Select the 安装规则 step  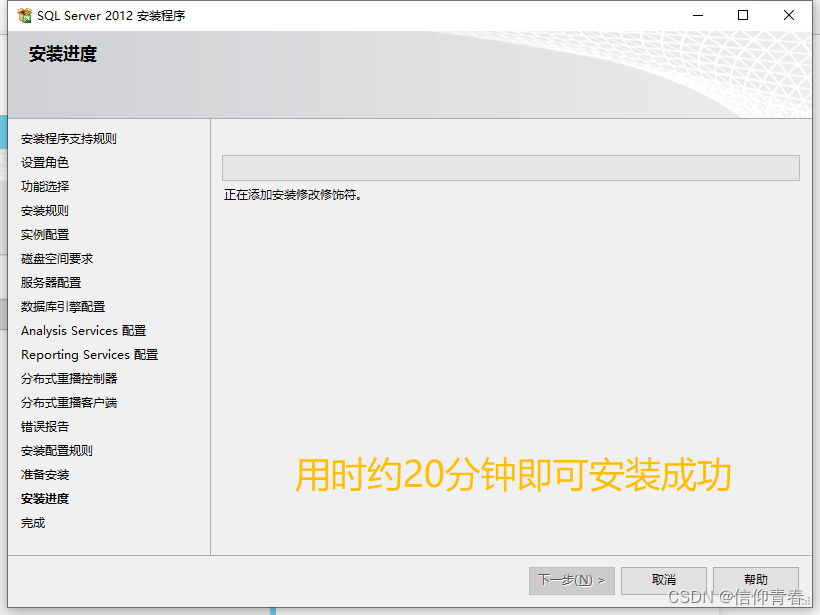pos(45,211)
